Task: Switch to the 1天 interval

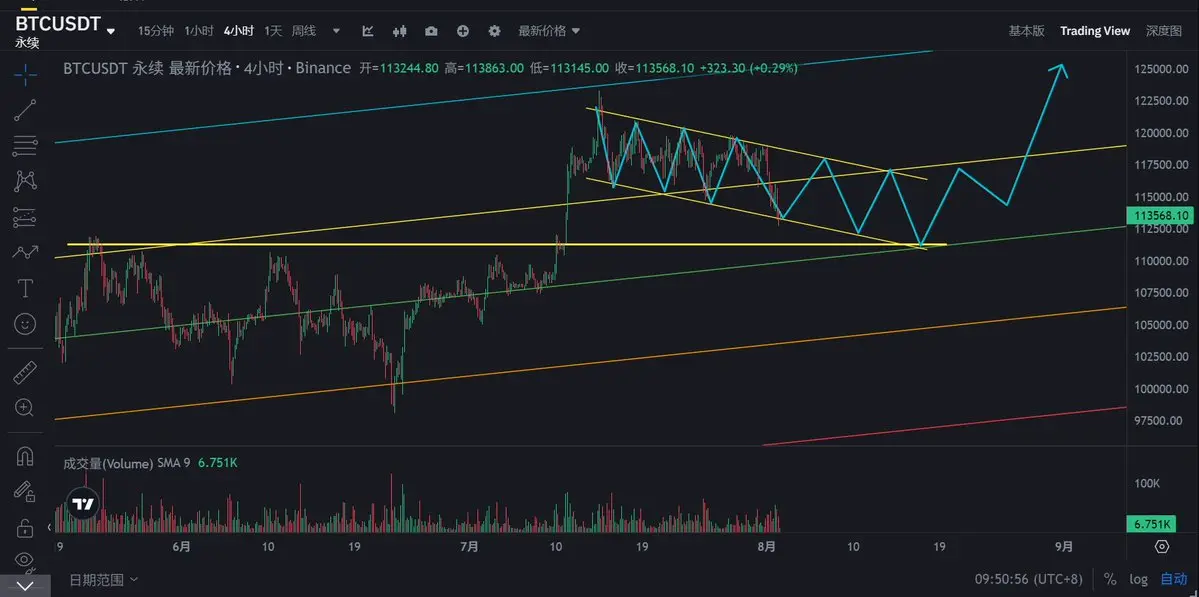Action: point(273,31)
